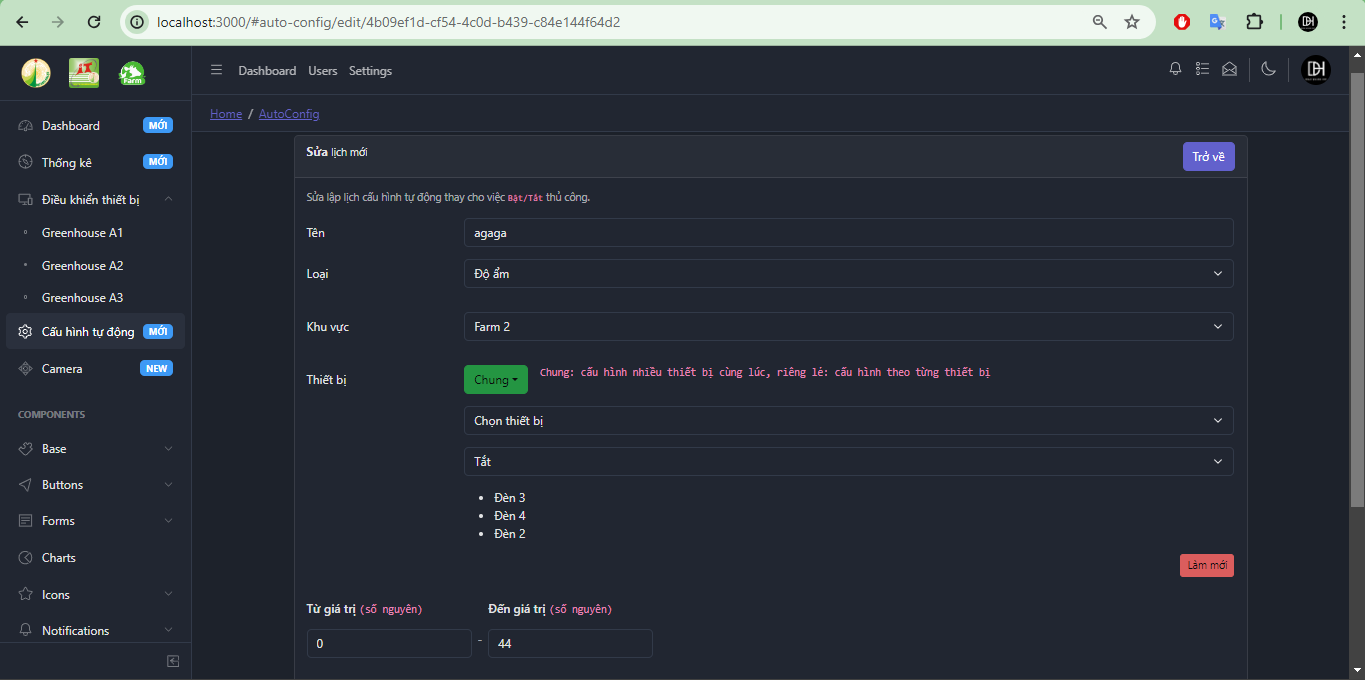Expand the Notifications group chevron

(168, 630)
